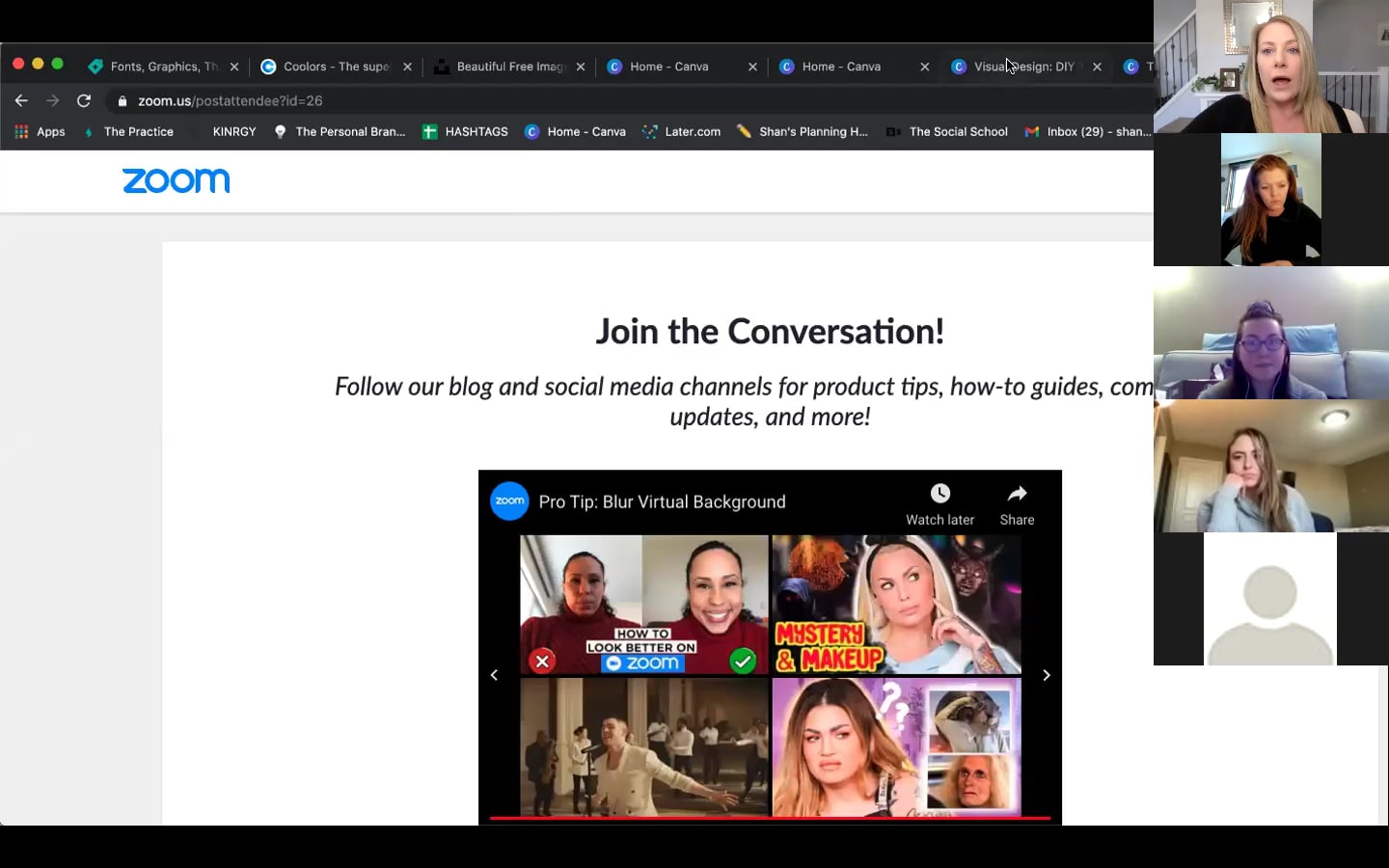
Task: Open the HASHTAGS bookmark
Action: pos(466,131)
